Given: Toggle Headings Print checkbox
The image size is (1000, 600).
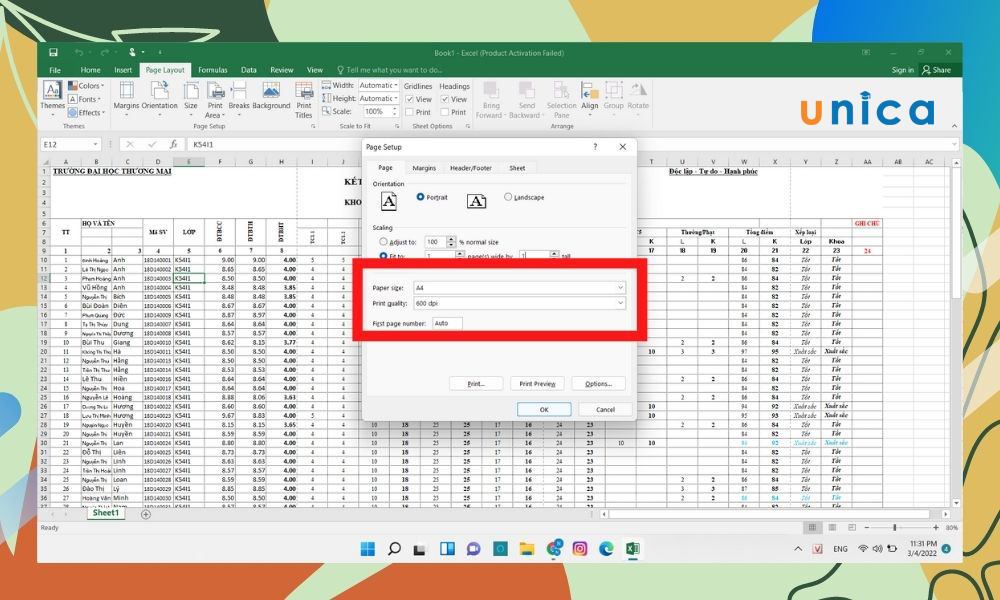Looking at the screenshot, I should 445,112.
